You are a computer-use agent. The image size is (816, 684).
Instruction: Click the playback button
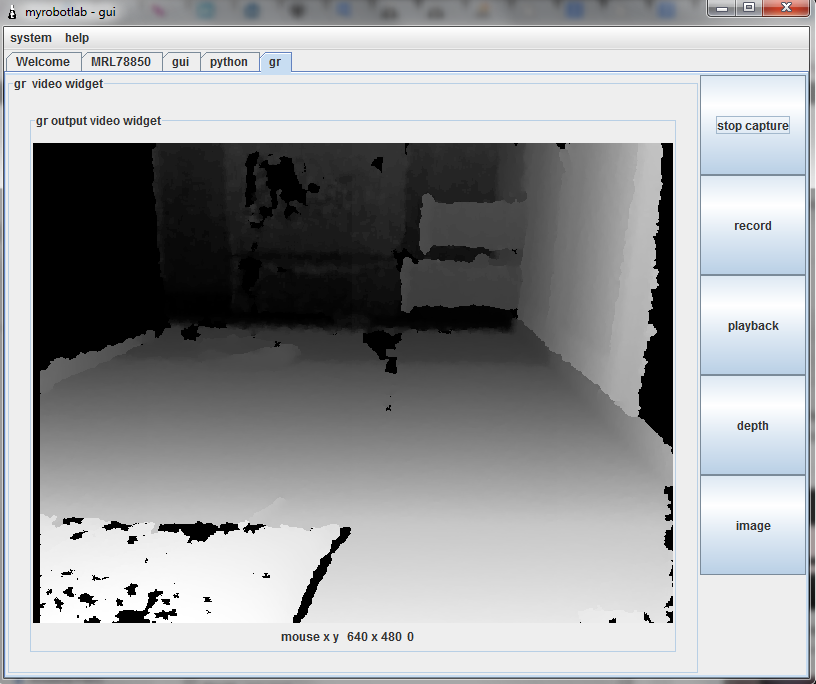pos(753,325)
